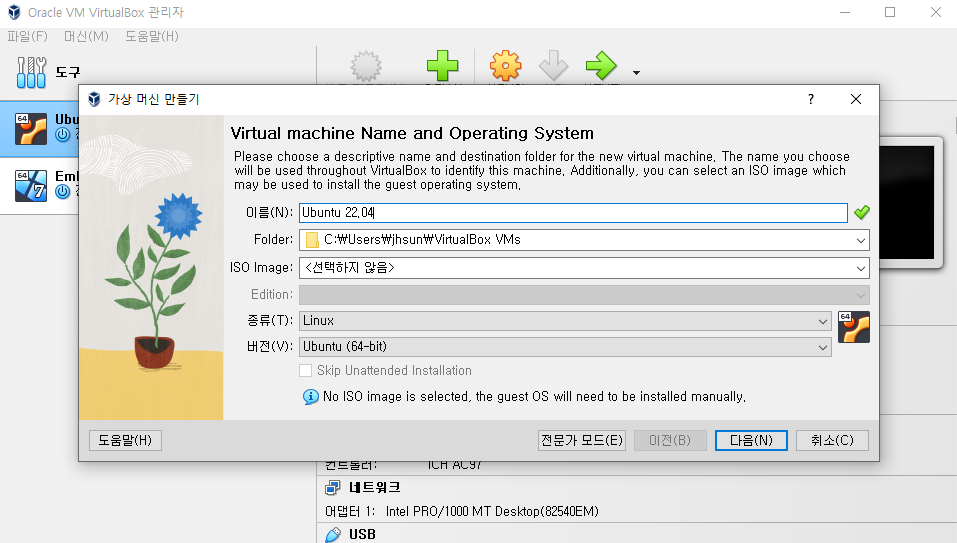
Task: Click the gray down-arrow Discard toolbar icon
Action: pyautogui.click(x=554, y=66)
